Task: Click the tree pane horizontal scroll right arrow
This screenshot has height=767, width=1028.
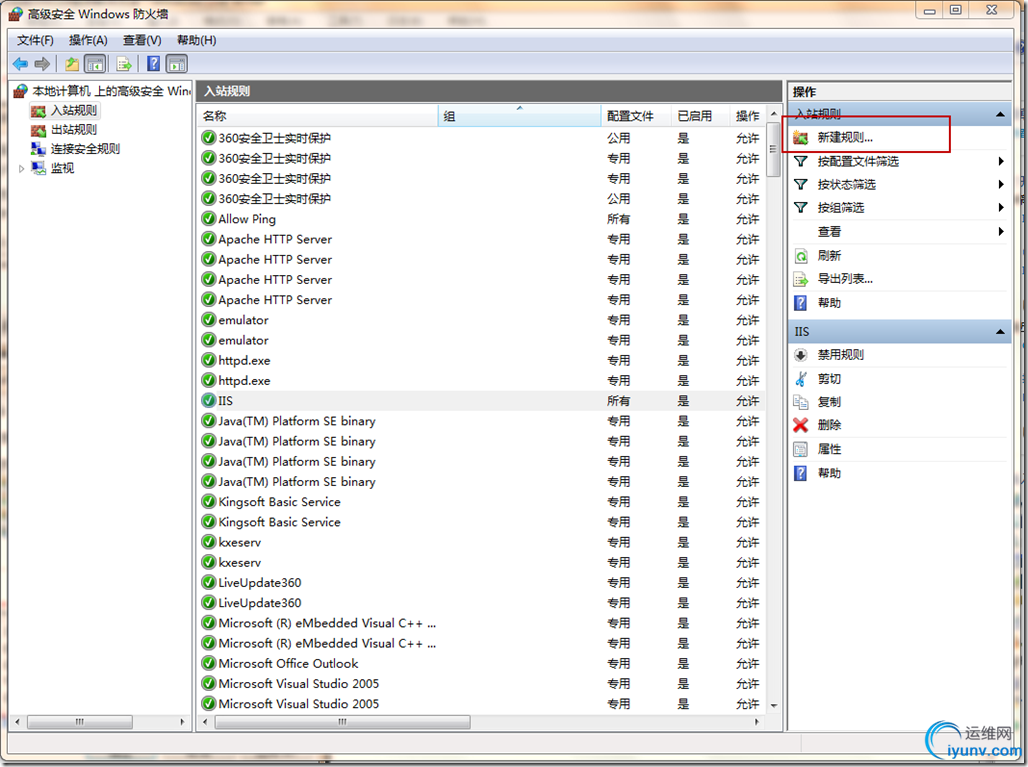Action: coord(182,722)
